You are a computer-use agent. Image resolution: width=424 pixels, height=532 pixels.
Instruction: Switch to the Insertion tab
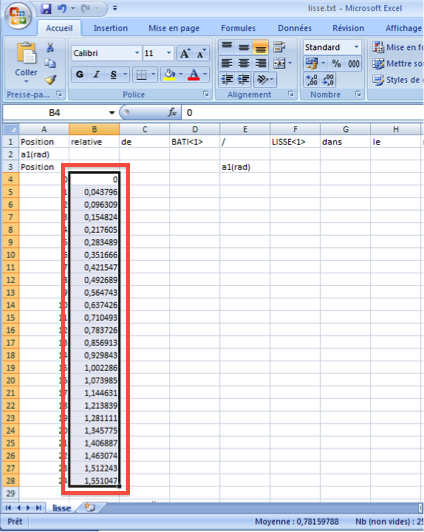coord(111,28)
